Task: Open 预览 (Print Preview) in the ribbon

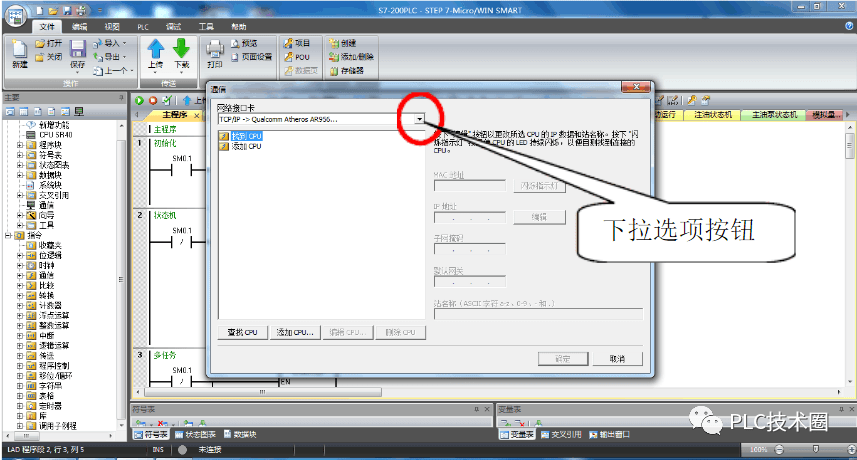Action: pos(244,43)
